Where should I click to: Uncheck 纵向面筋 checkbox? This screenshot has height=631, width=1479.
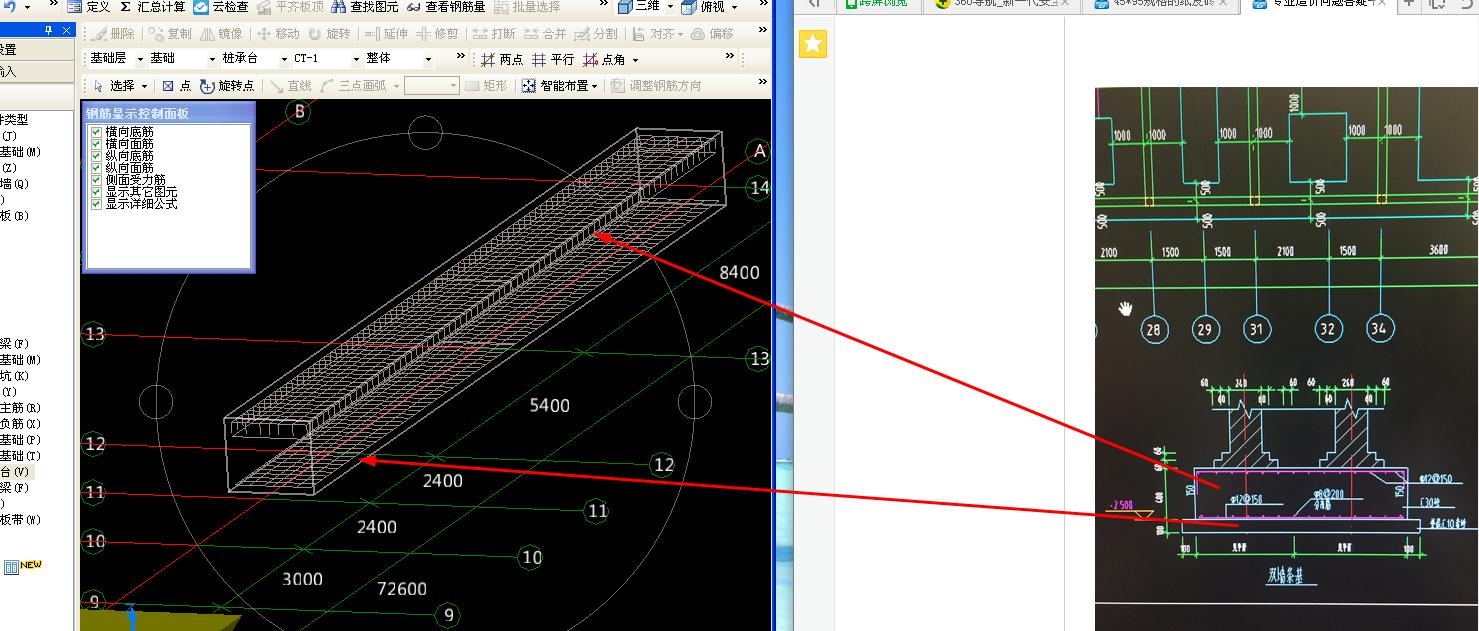pyautogui.click(x=96, y=168)
